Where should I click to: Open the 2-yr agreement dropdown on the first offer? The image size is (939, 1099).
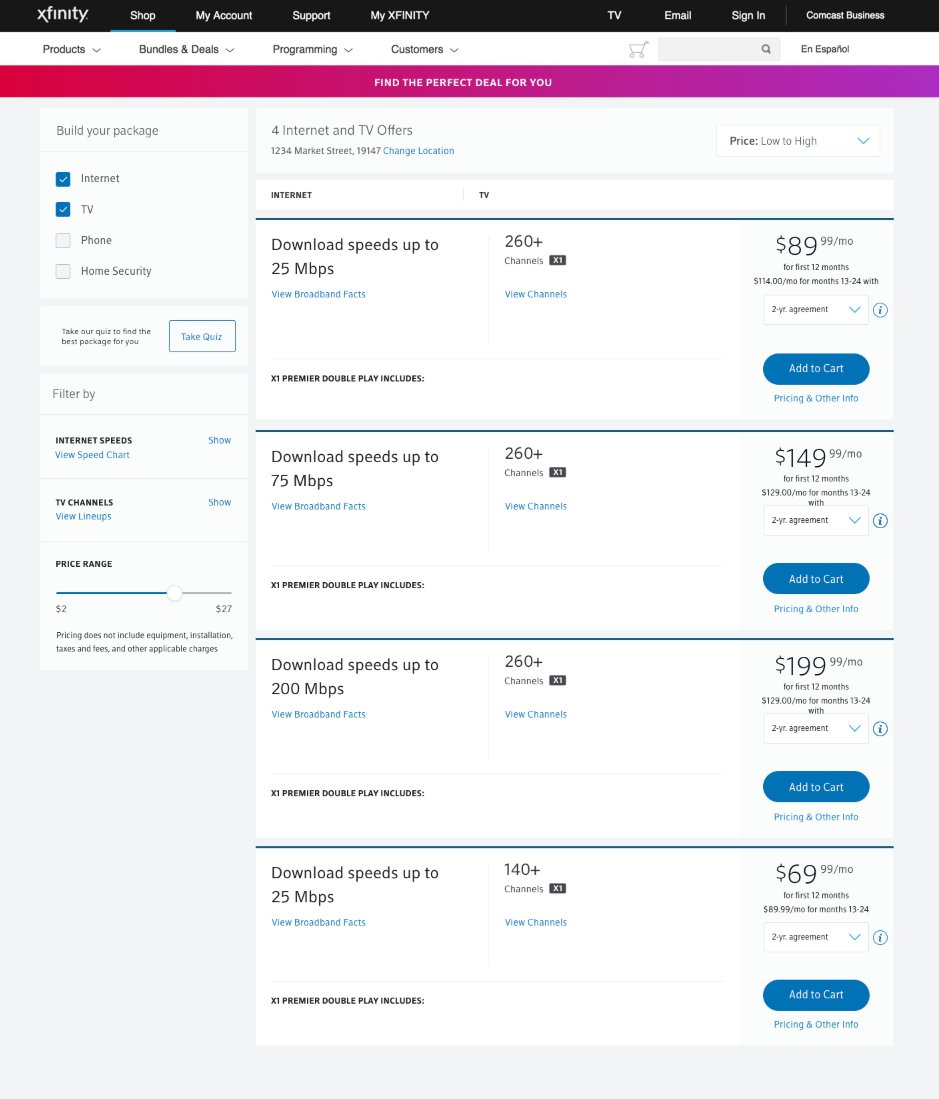[x=815, y=310]
